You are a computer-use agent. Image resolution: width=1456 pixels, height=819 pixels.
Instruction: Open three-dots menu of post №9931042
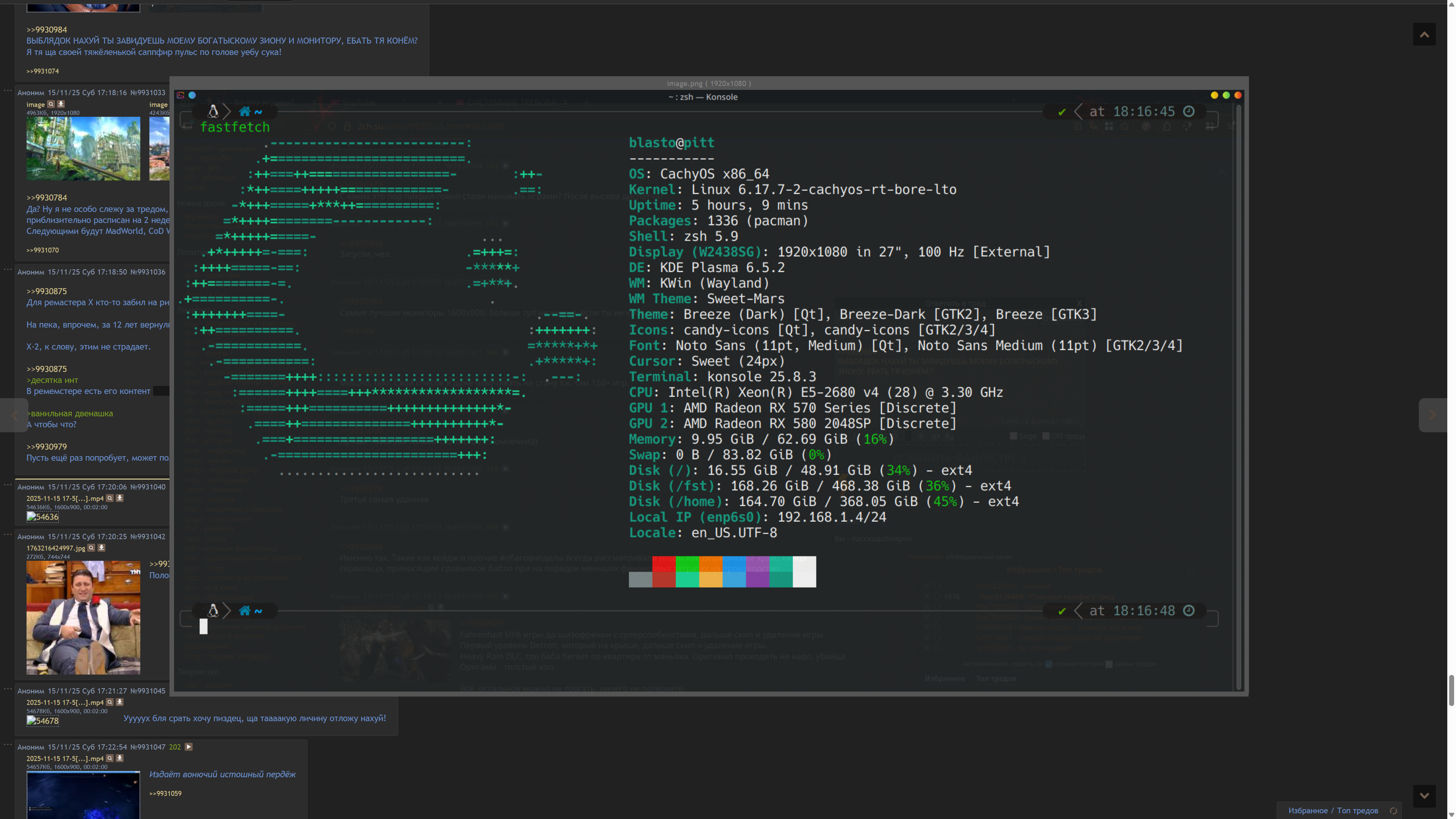8,534
